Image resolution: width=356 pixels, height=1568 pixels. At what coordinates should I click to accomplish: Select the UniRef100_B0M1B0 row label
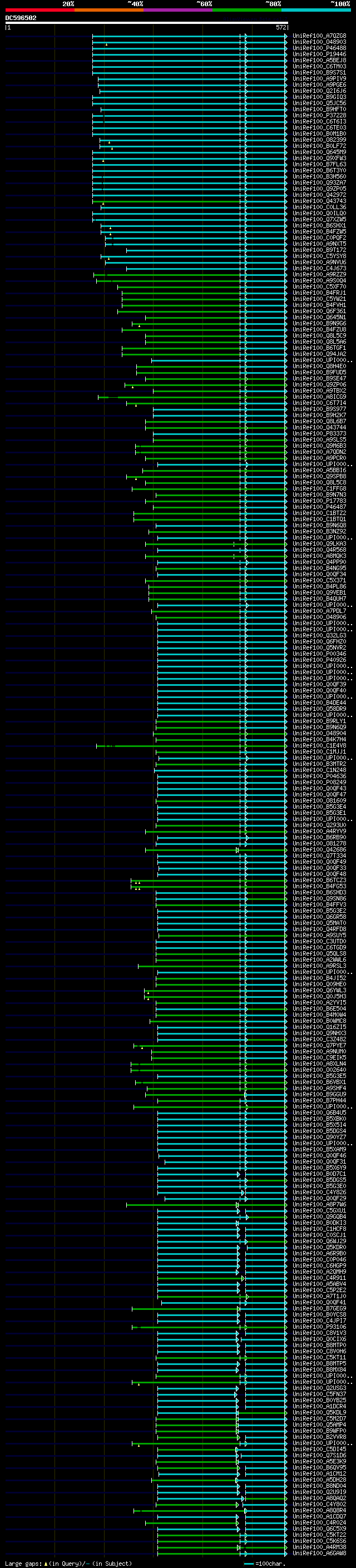(x=319, y=134)
